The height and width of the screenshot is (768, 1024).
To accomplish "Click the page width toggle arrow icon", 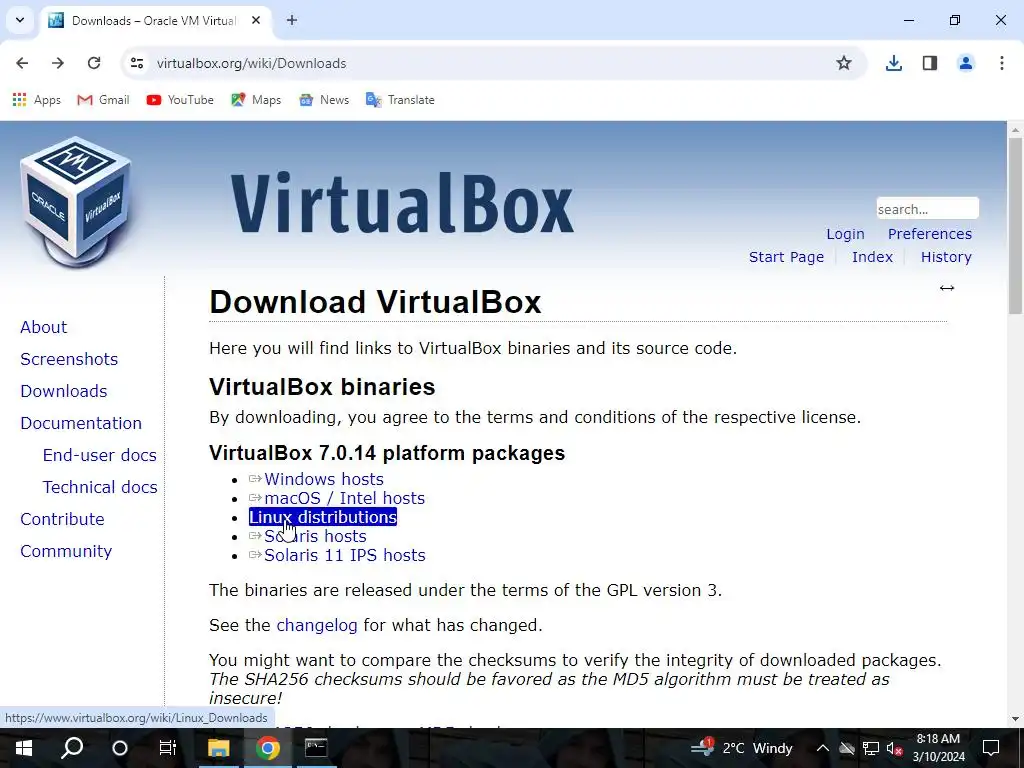I will click(947, 288).
